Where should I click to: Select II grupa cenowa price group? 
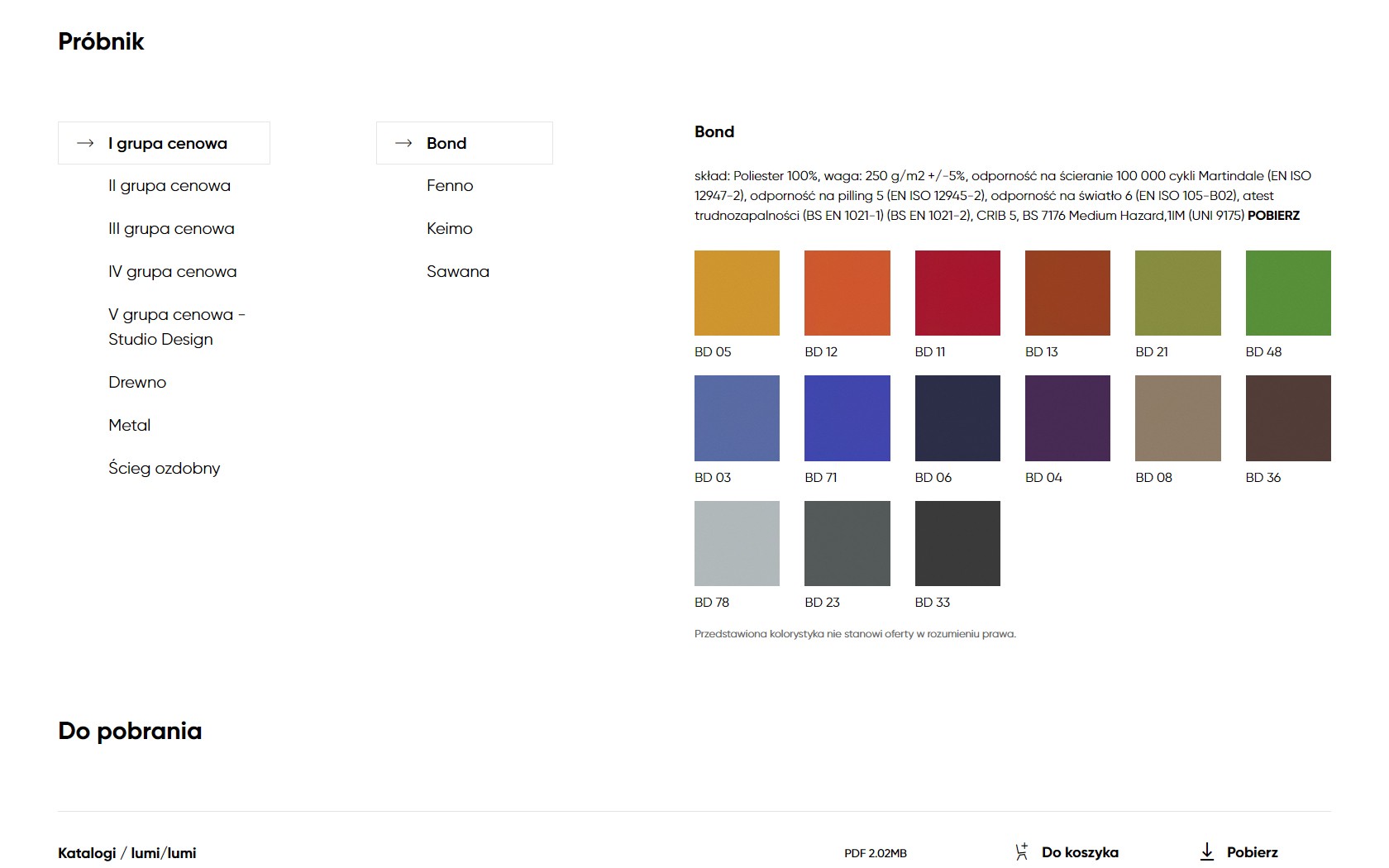[x=169, y=186]
